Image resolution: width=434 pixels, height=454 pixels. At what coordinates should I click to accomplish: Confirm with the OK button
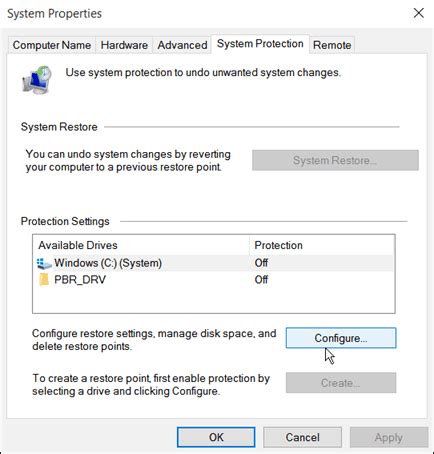click(x=216, y=437)
